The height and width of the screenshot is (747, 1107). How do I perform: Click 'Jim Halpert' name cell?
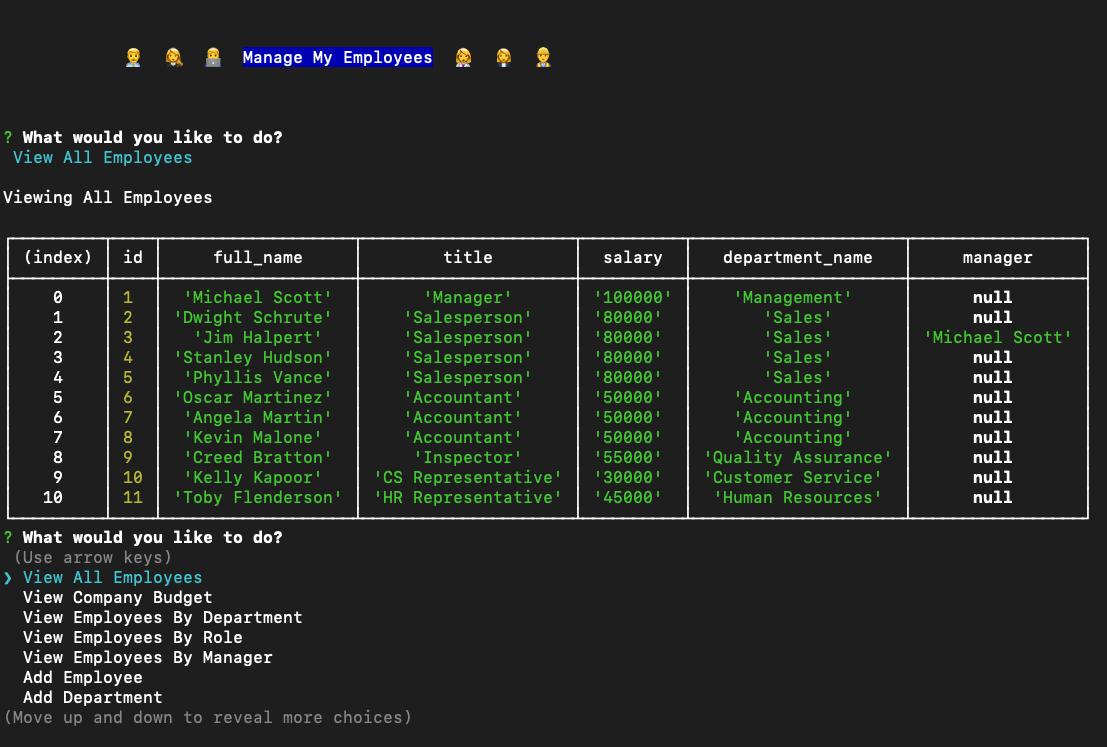258,337
